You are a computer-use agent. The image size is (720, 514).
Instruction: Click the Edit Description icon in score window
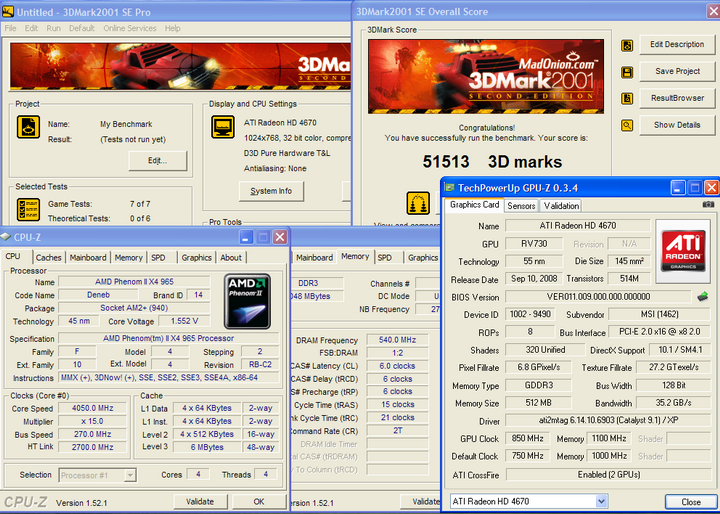click(x=627, y=45)
